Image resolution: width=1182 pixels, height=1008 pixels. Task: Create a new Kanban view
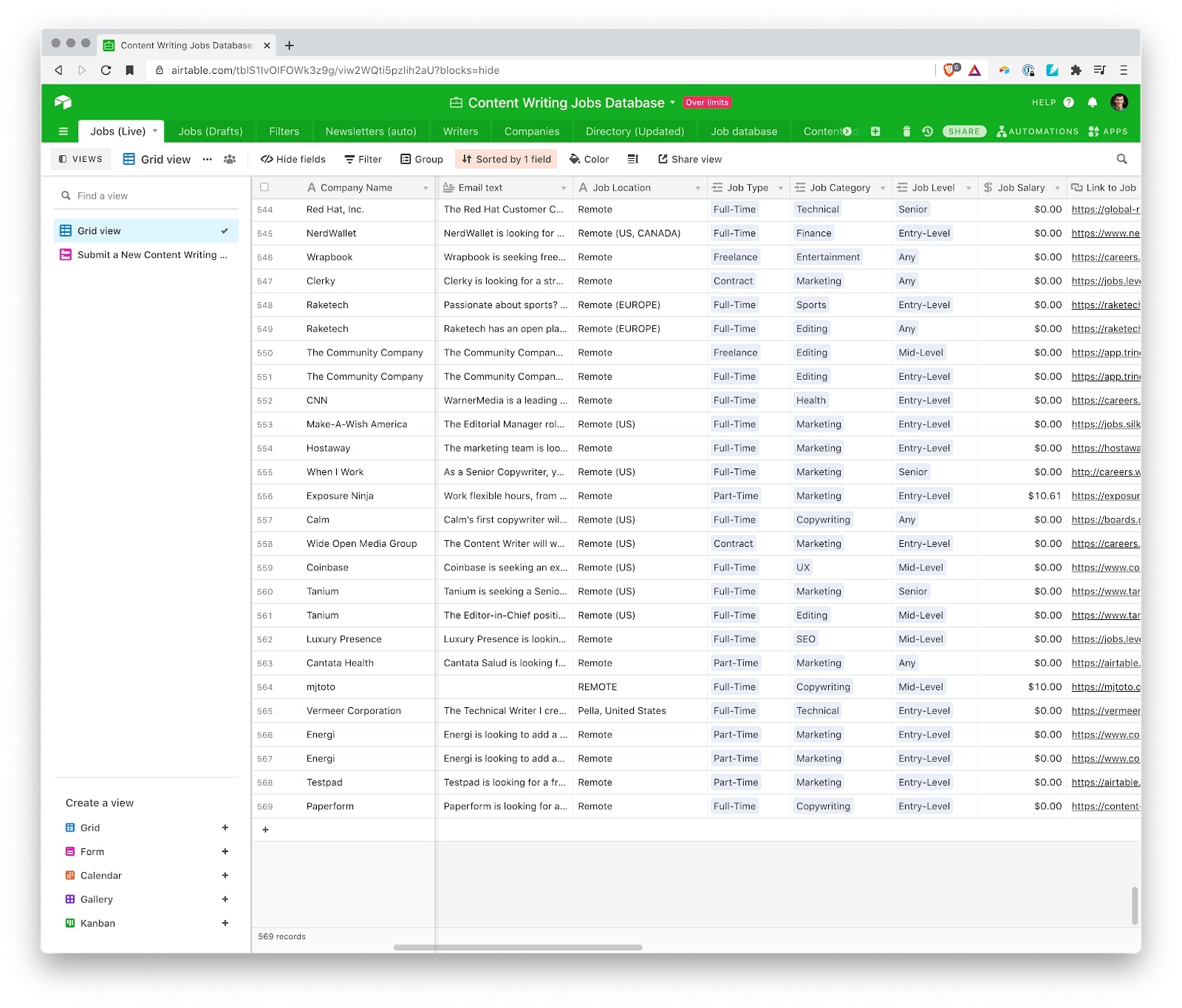pos(146,923)
